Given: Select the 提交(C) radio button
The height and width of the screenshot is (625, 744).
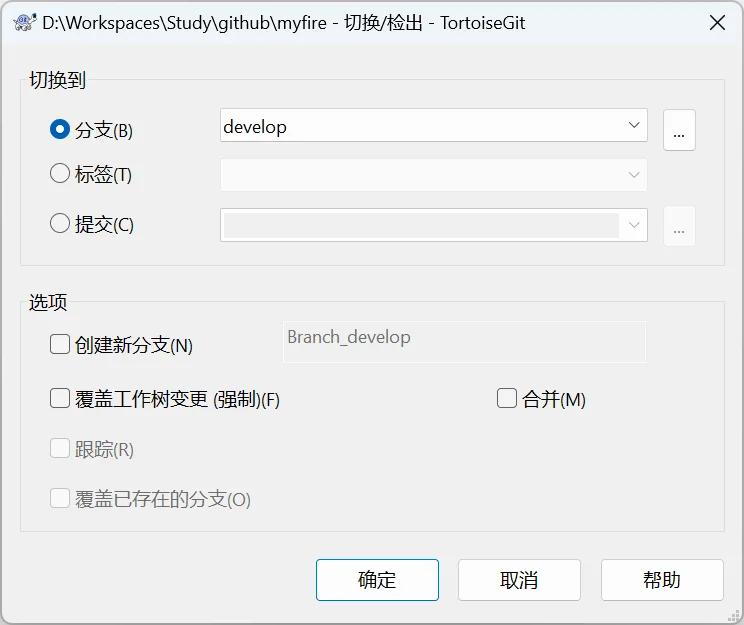Looking at the screenshot, I should (60, 224).
